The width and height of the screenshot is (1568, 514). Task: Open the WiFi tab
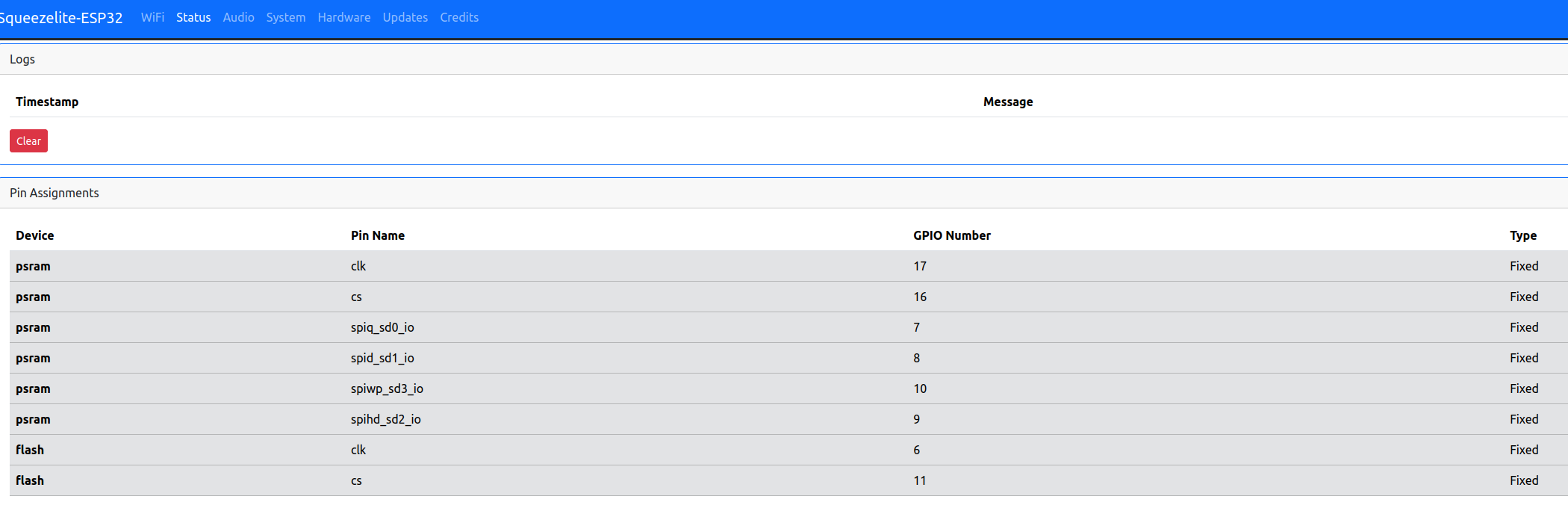(x=152, y=17)
